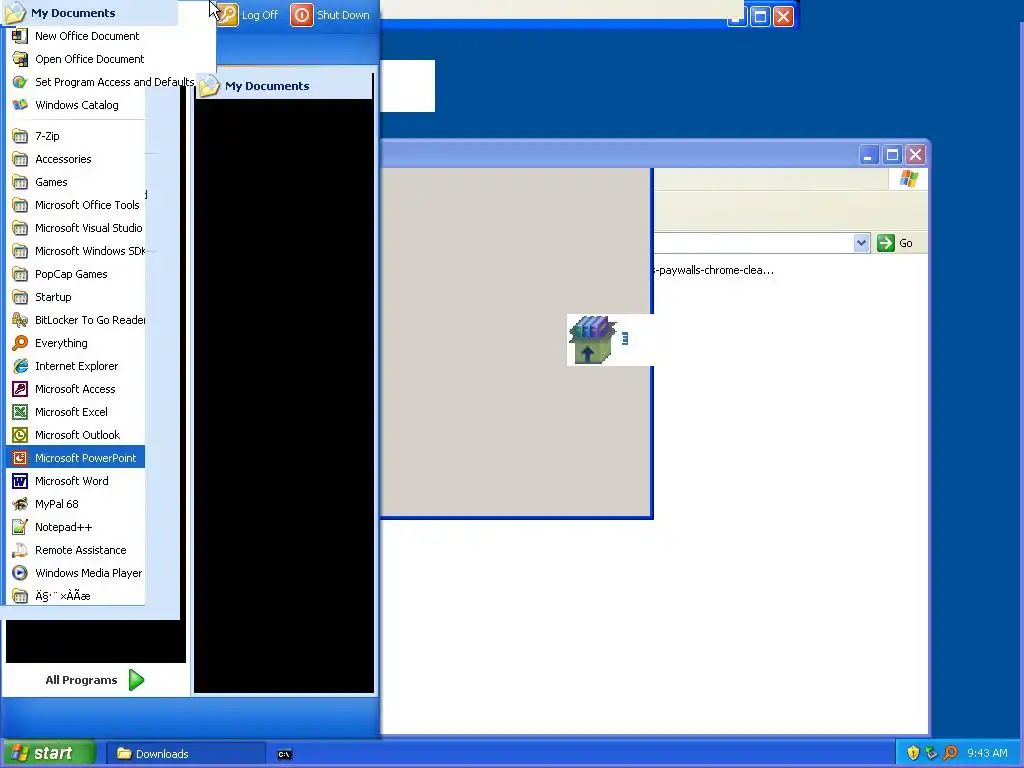Open My Documents in right Start panel

[285, 86]
